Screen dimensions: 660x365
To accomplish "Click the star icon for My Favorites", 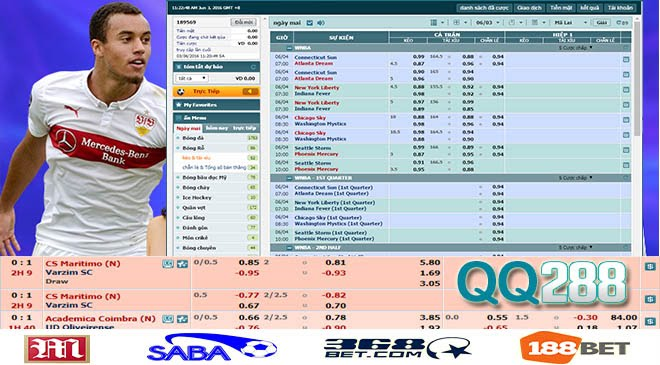I will point(179,105).
